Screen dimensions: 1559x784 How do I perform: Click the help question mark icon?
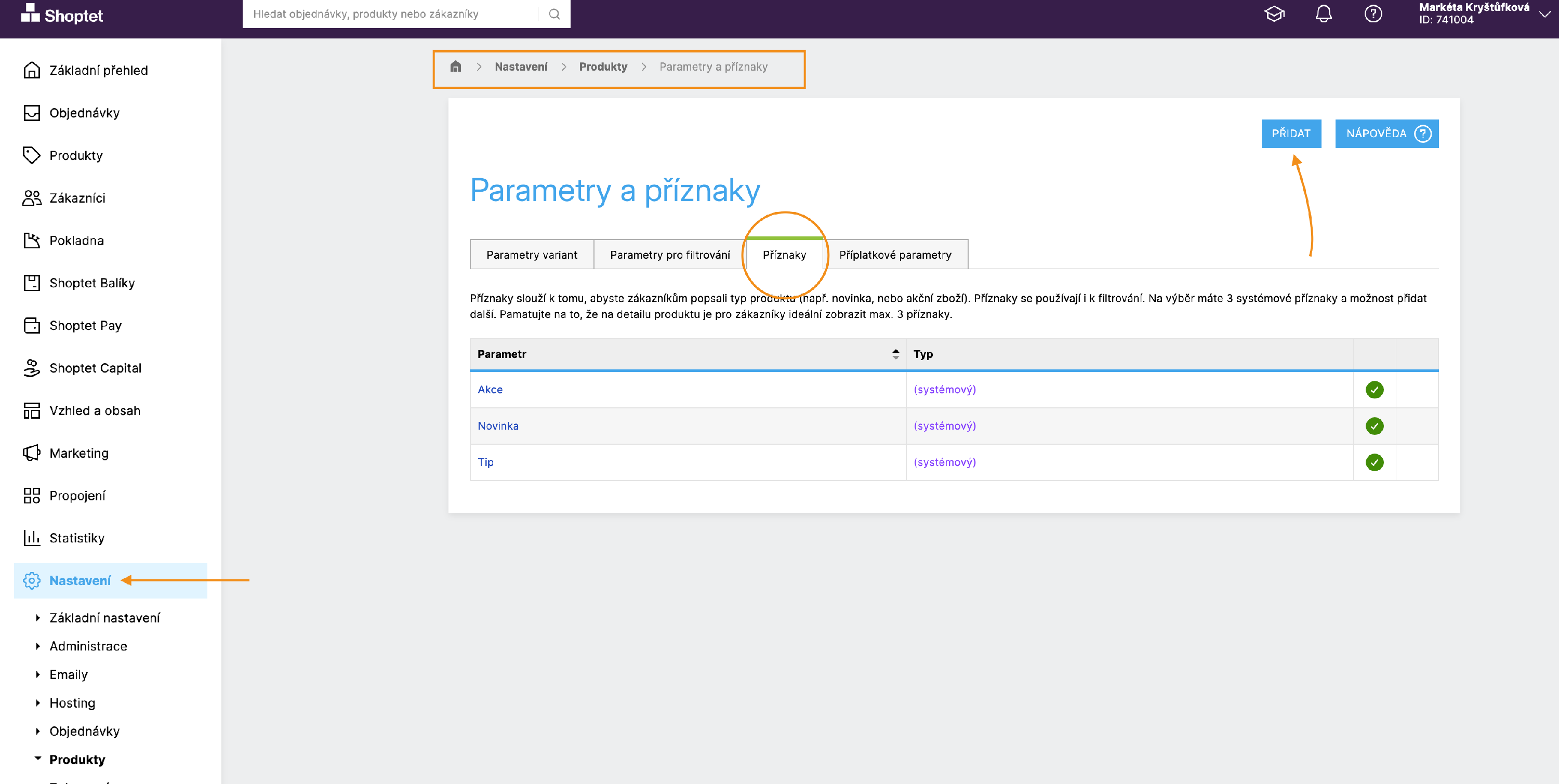(1372, 14)
